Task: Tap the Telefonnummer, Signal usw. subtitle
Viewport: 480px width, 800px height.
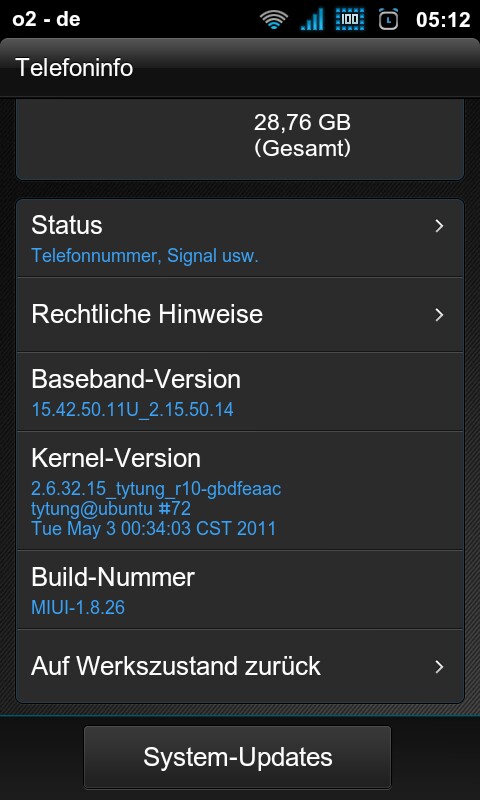Action: [145, 256]
